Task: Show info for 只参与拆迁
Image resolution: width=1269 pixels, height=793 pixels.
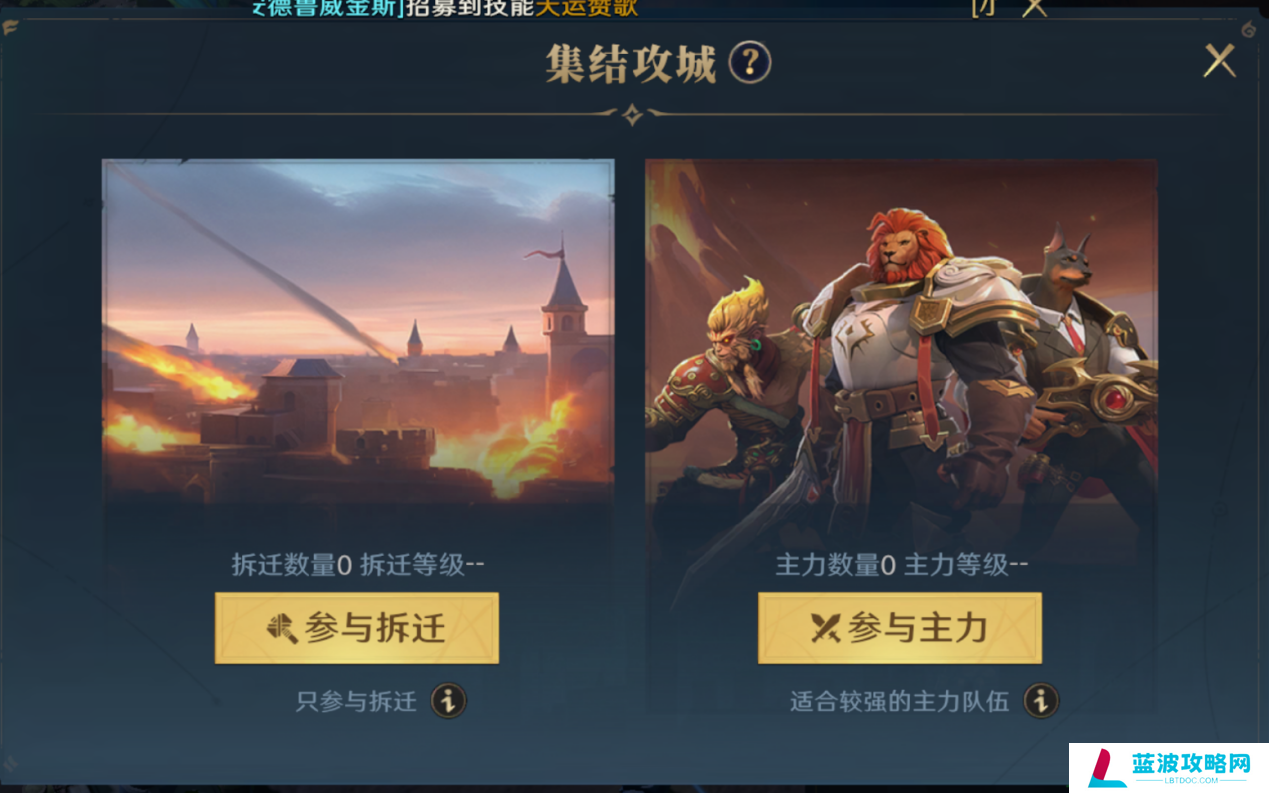Action: point(449,701)
